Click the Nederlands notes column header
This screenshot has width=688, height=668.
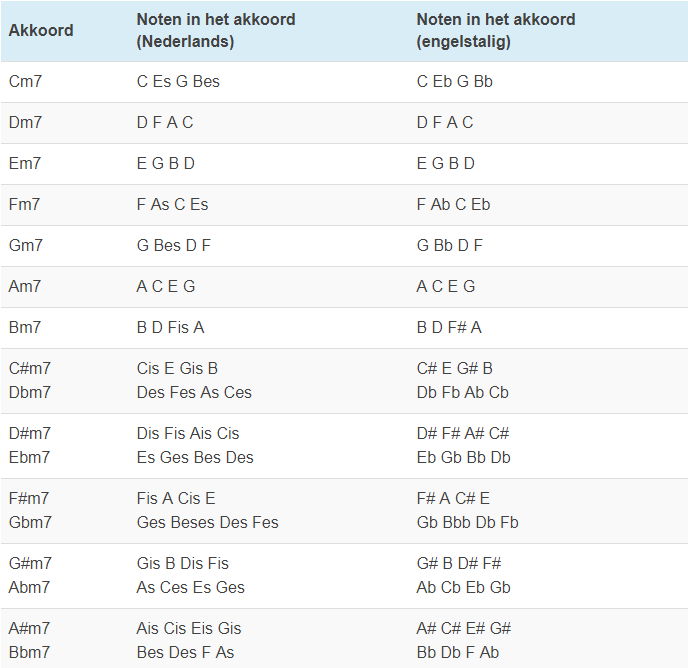[216, 30]
